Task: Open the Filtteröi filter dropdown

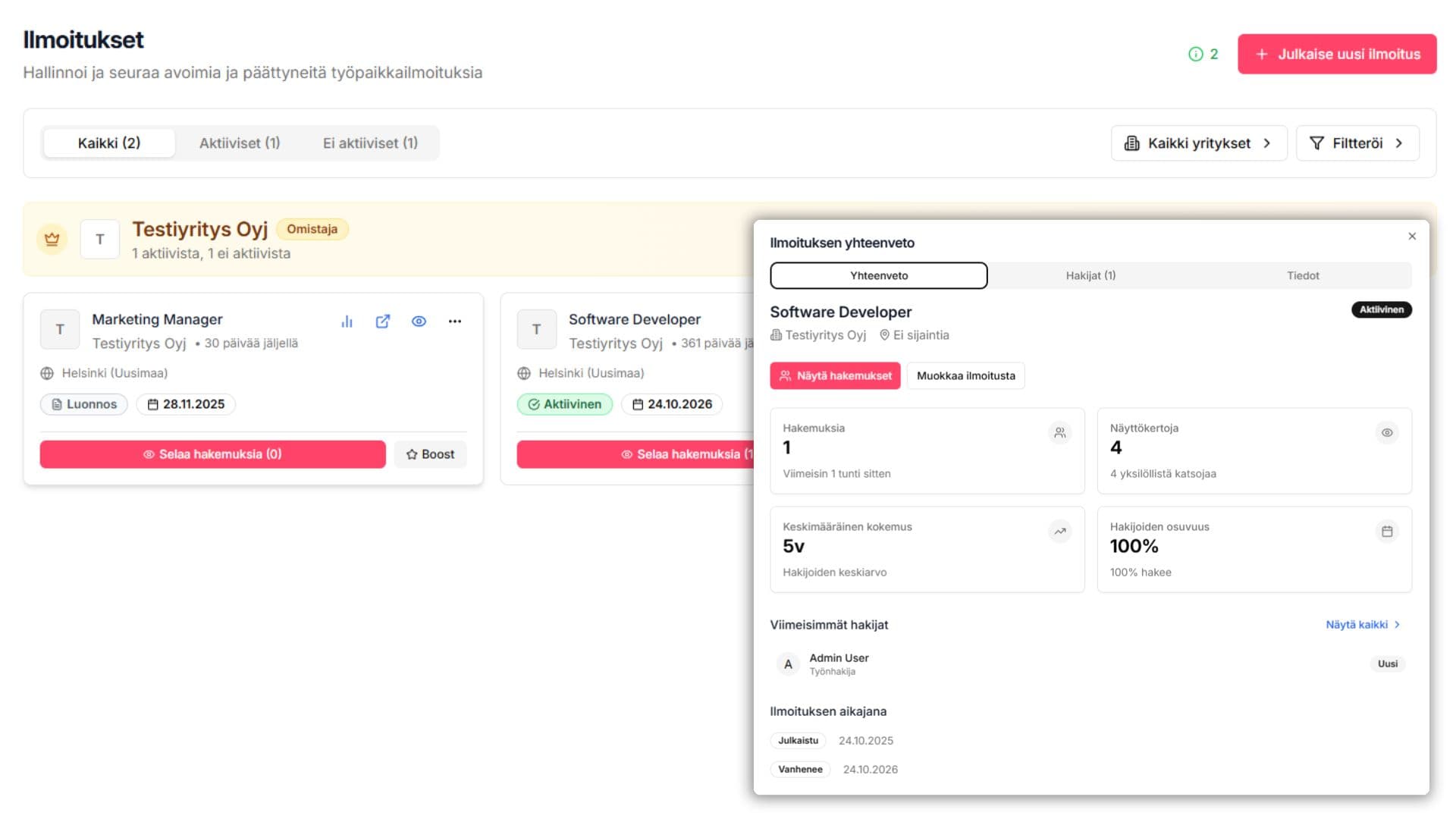Action: pyautogui.click(x=1357, y=143)
